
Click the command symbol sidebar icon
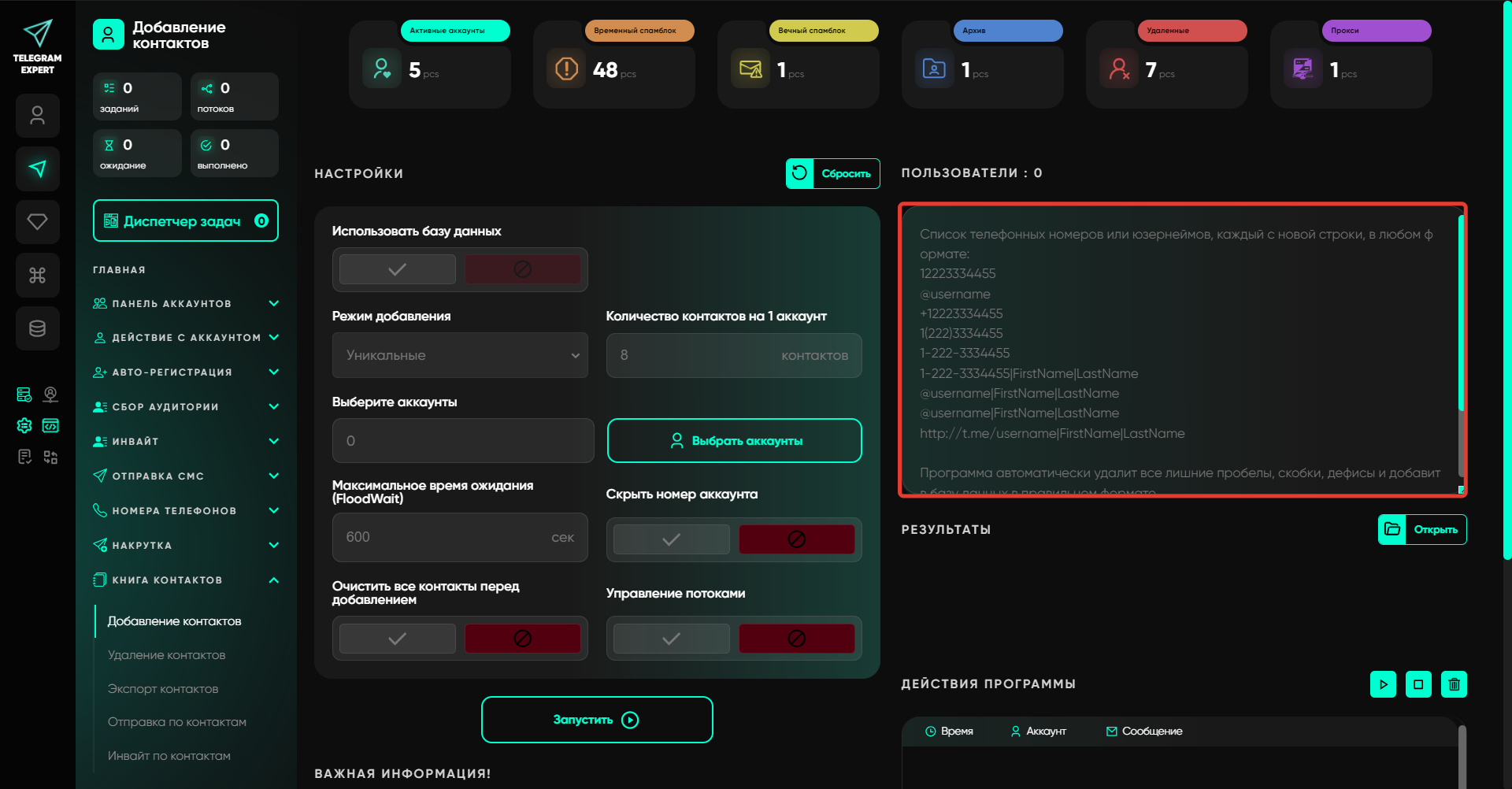[x=37, y=275]
